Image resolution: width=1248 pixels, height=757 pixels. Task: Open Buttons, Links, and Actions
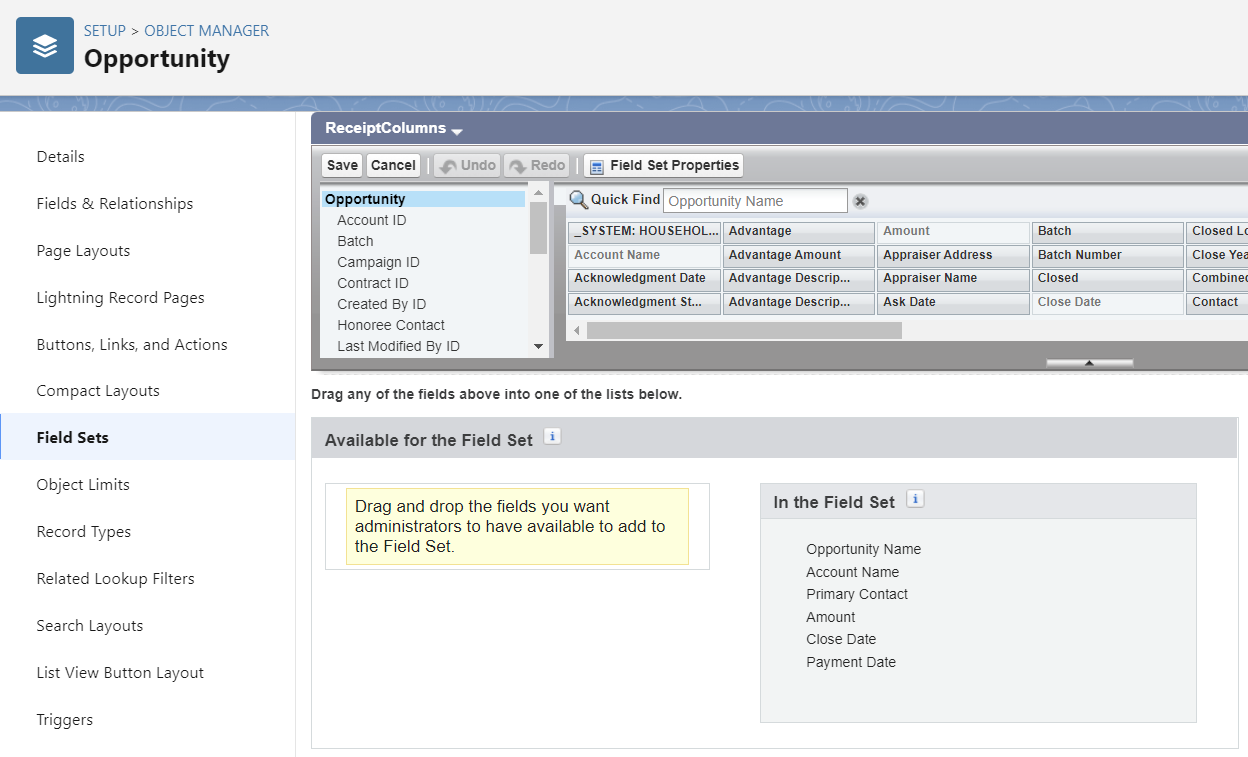[132, 344]
